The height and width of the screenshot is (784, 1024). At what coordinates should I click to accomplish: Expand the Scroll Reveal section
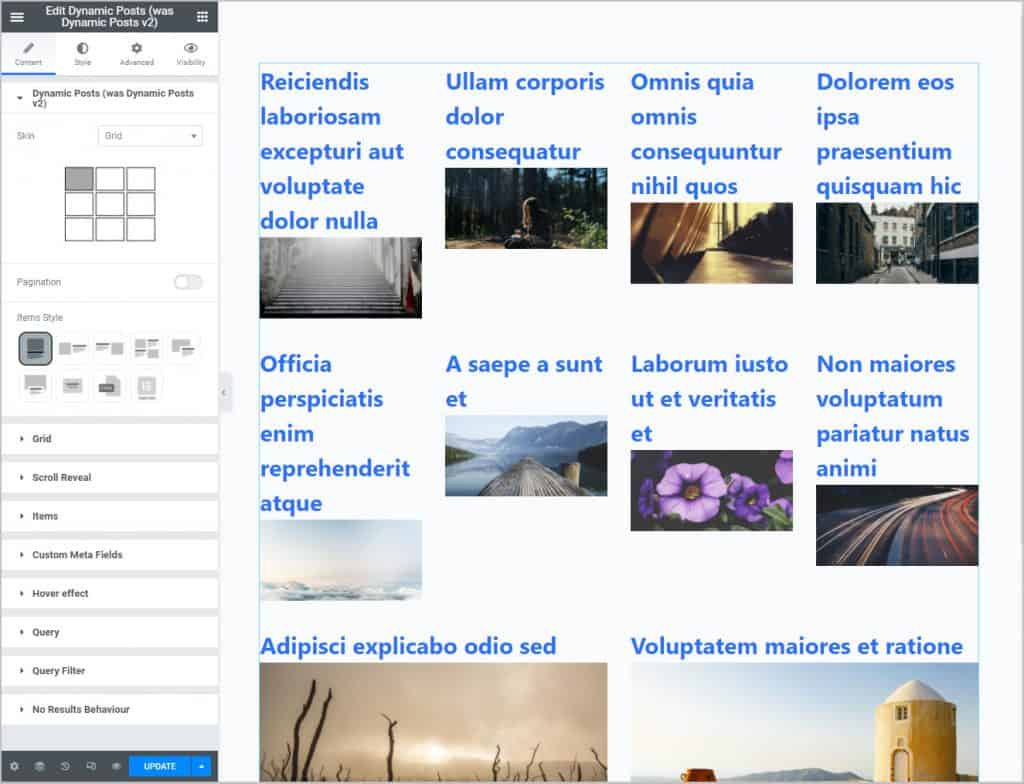[62, 478]
